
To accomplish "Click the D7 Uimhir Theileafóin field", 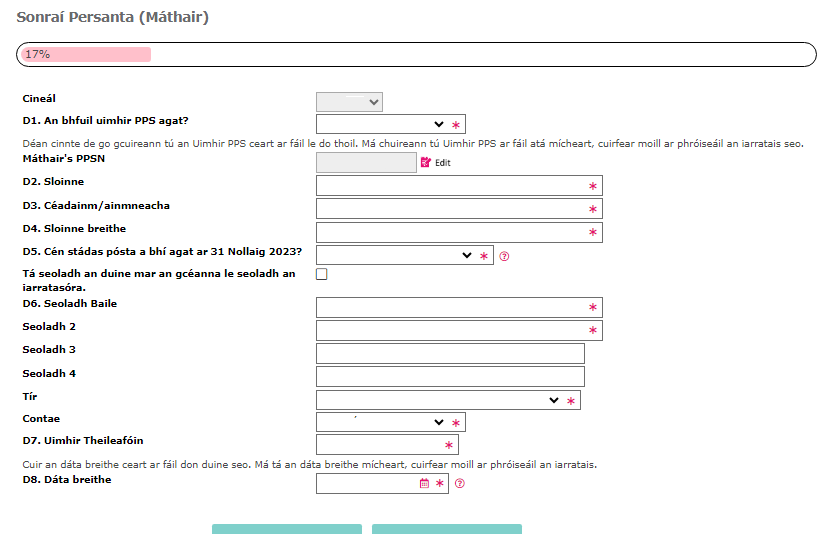I will (x=378, y=445).
